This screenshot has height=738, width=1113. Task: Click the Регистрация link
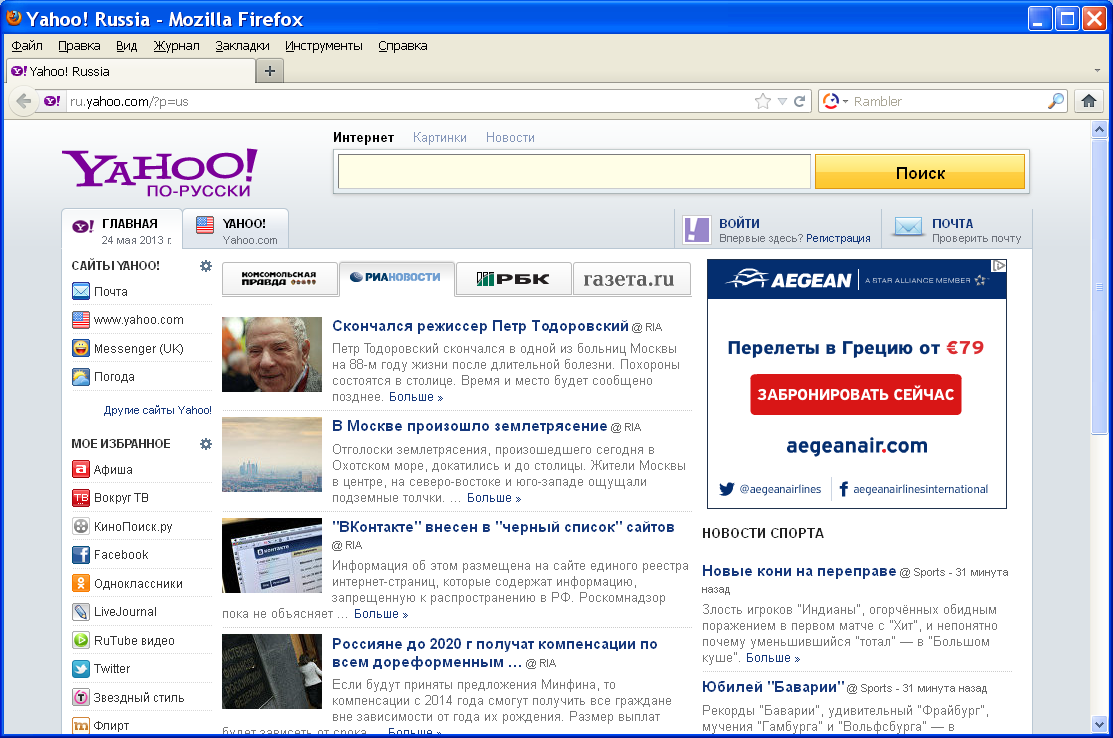coord(838,238)
